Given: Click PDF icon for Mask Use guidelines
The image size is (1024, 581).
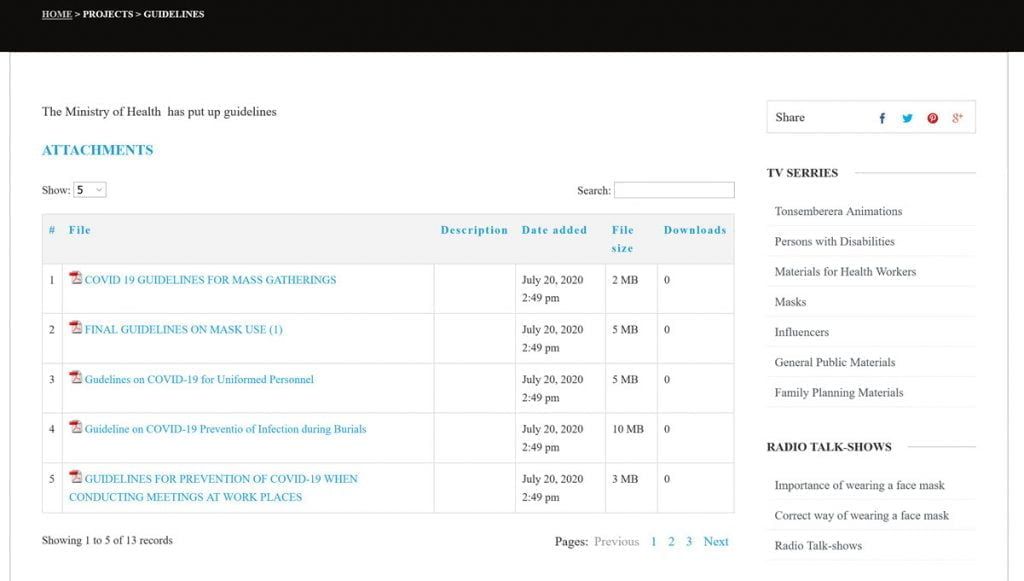Looking at the screenshot, I should [x=76, y=328].
